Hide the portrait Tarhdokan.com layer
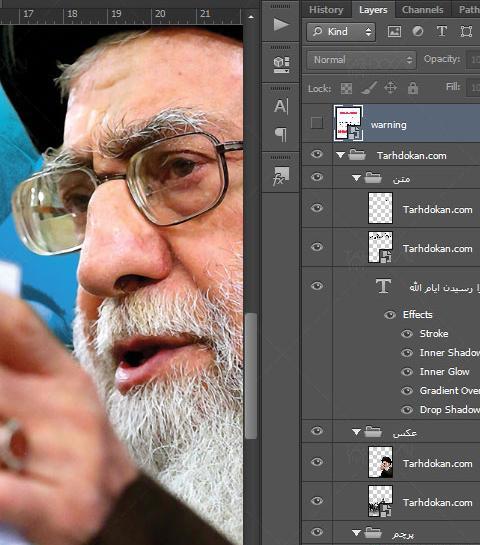The image size is (480, 545). tap(317, 462)
